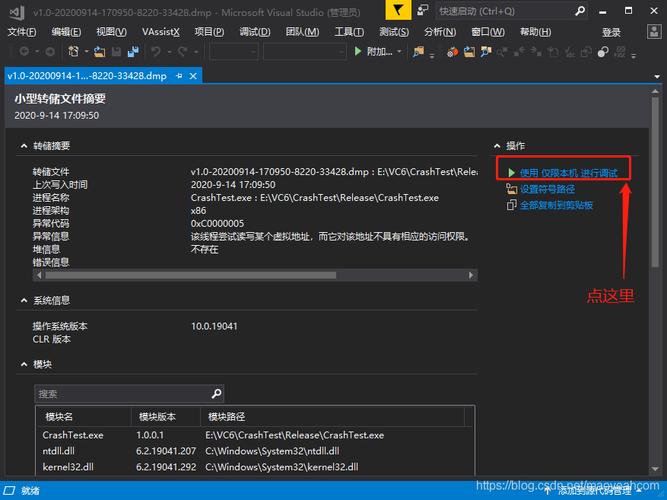Collapse the 系统信息 section
This screenshot has height=500, width=667.
click(x=24, y=300)
